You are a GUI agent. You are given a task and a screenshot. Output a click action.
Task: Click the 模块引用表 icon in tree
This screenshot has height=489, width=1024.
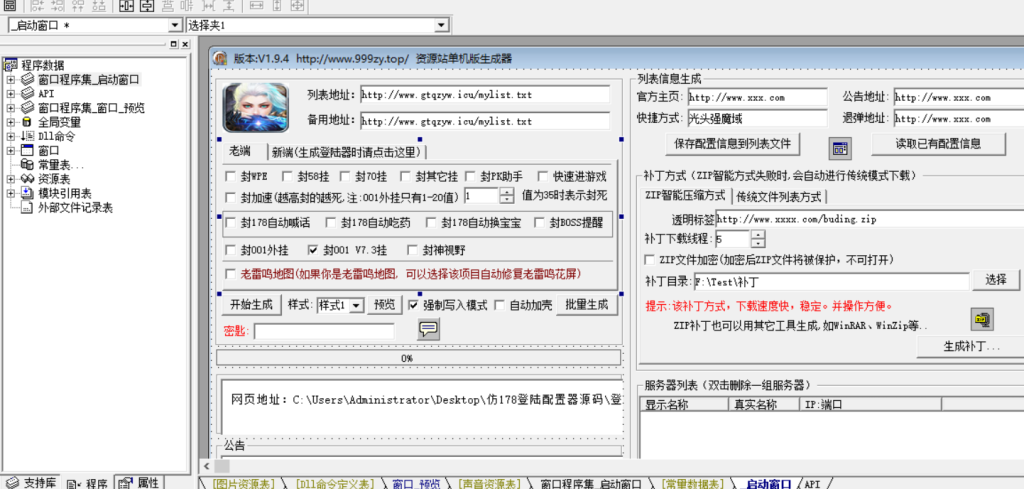tap(27, 194)
